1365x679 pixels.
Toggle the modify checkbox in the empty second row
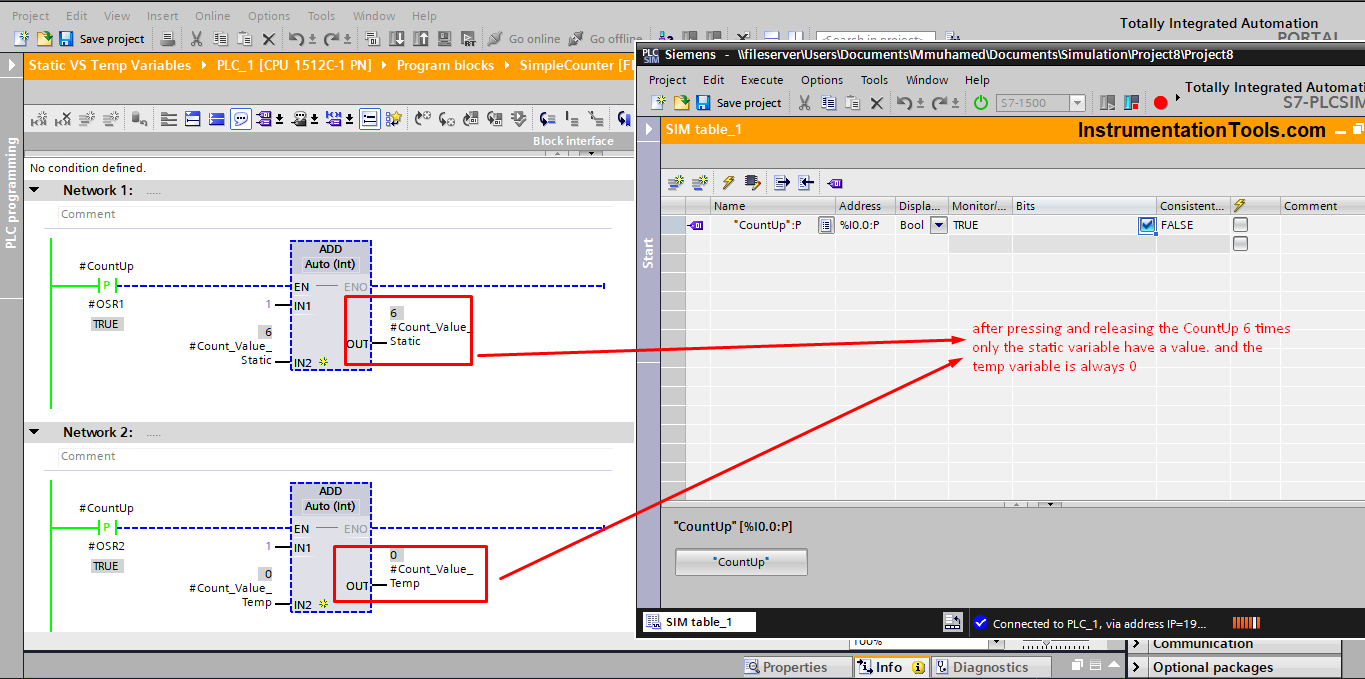(1240, 243)
